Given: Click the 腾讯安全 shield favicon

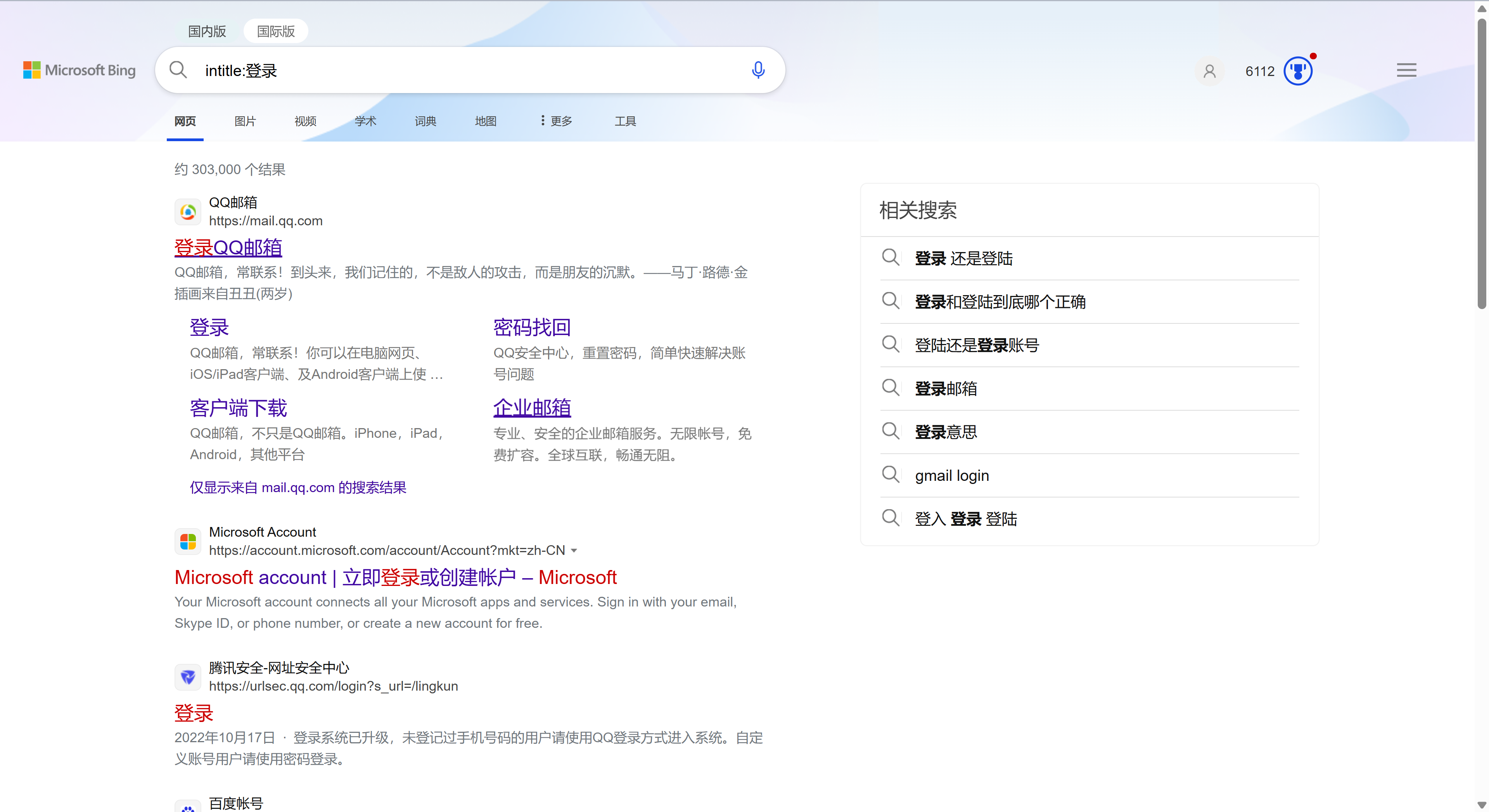Looking at the screenshot, I should tap(188, 677).
